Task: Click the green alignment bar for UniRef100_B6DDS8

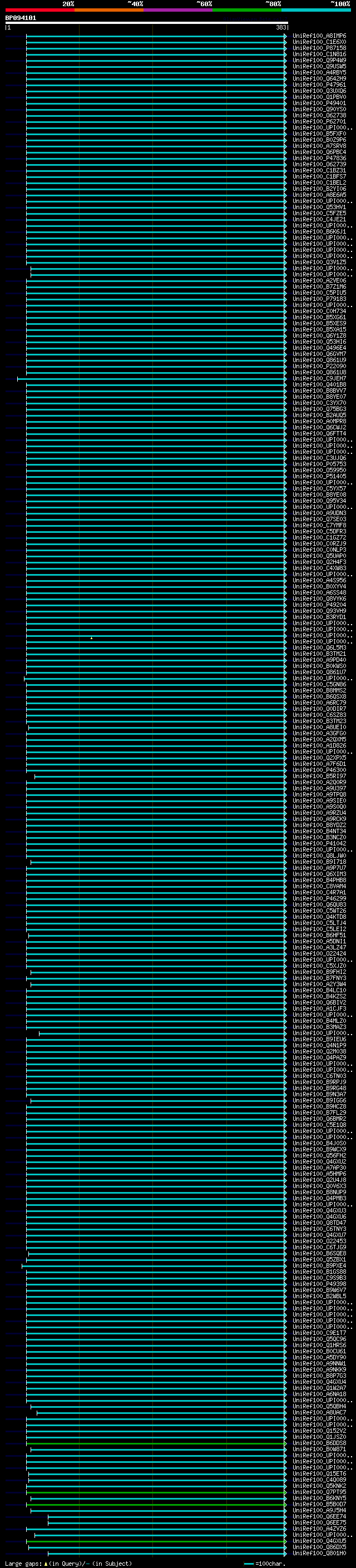Action: [x=156, y=1444]
